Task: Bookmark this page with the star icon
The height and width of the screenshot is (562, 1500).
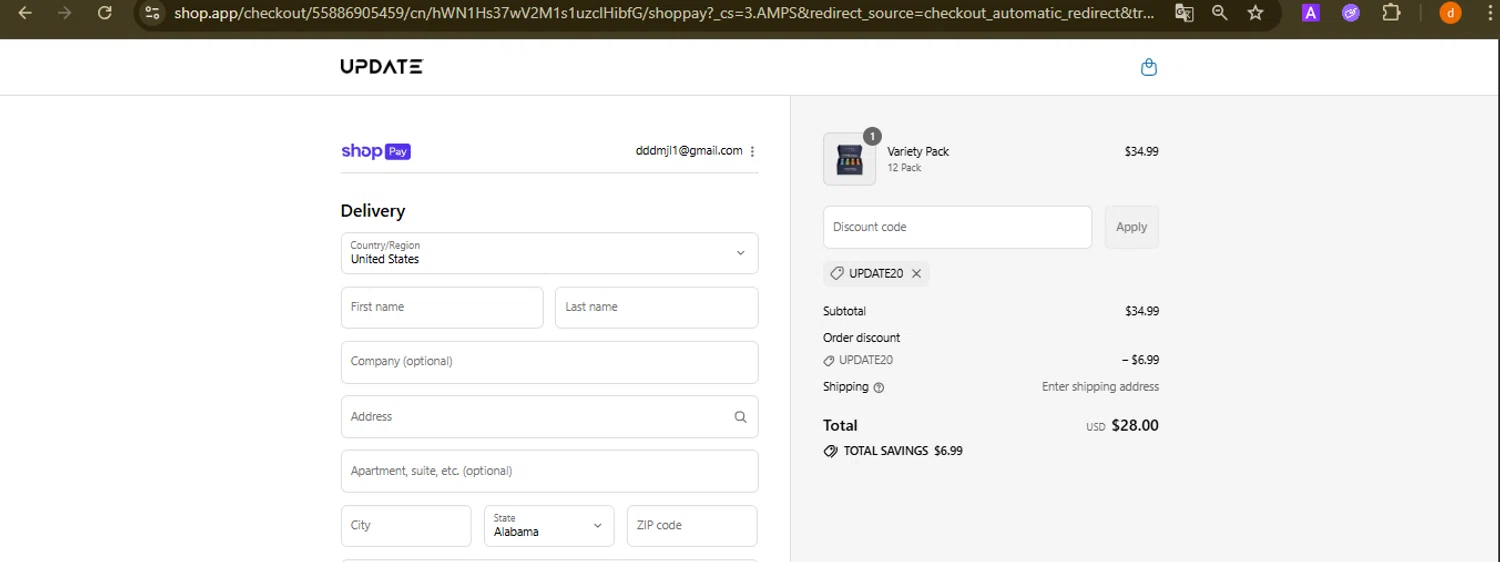Action: [x=1256, y=13]
